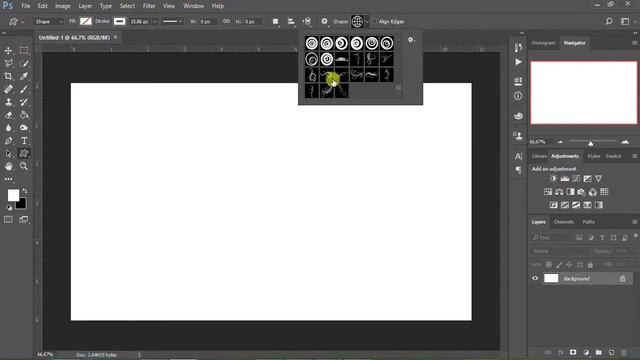Screen dimensions: 640x360
Task: Select the Move tool
Action: 8,51
